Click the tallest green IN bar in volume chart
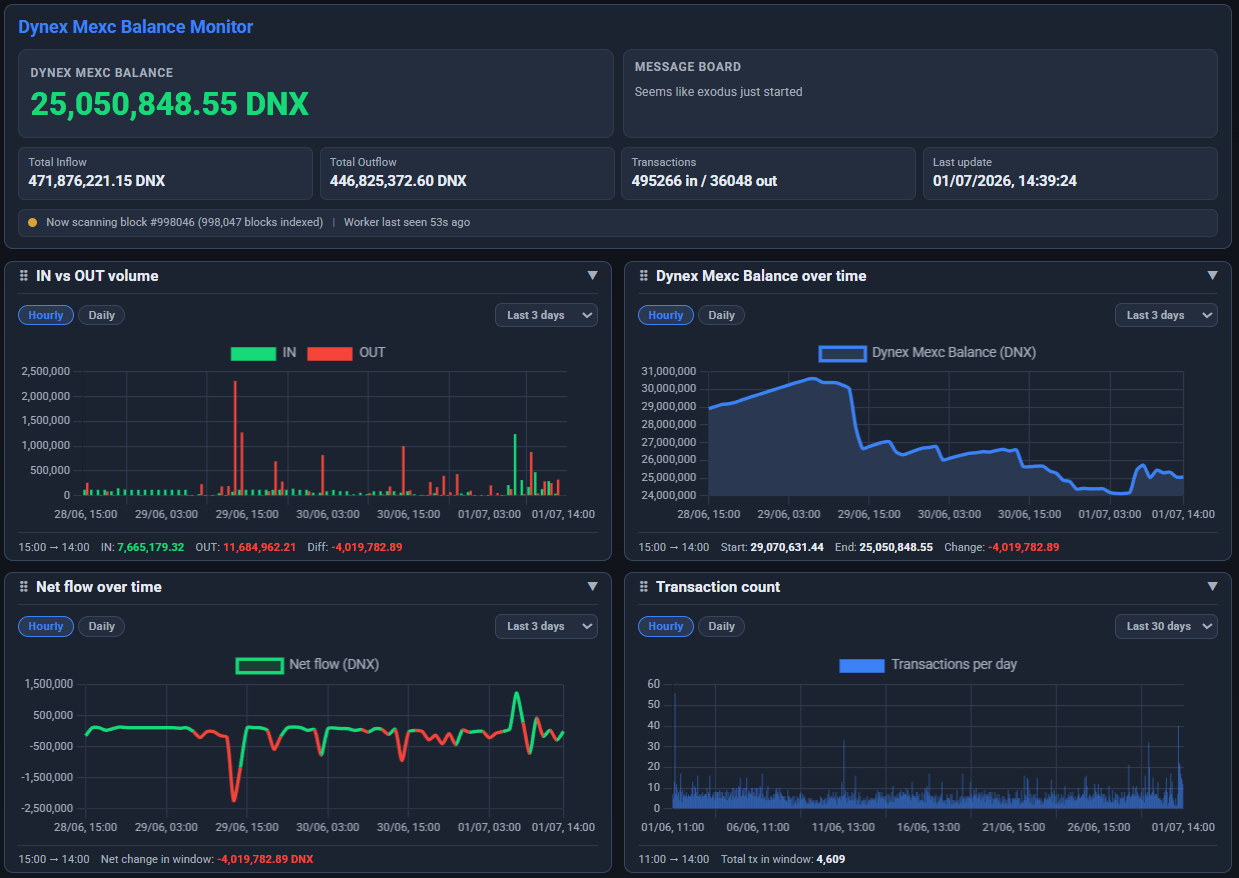Viewport: 1239px width, 878px height. (x=515, y=465)
